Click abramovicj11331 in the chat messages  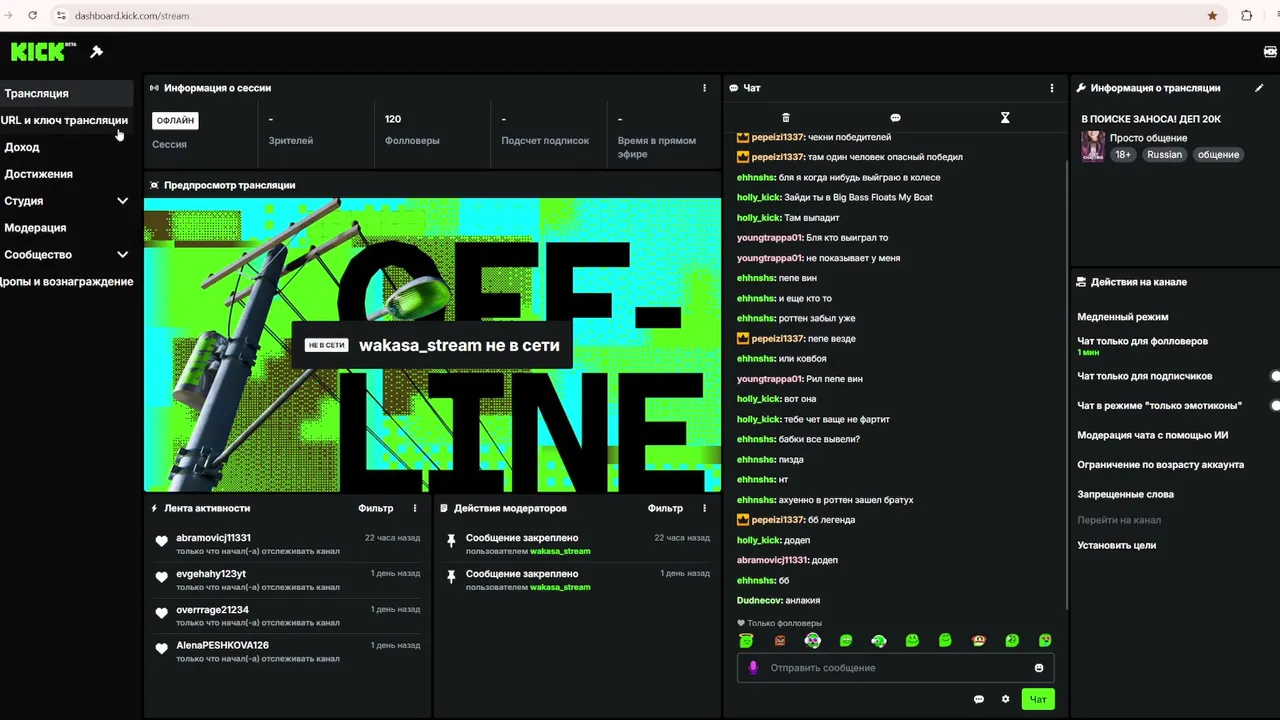pos(772,560)
